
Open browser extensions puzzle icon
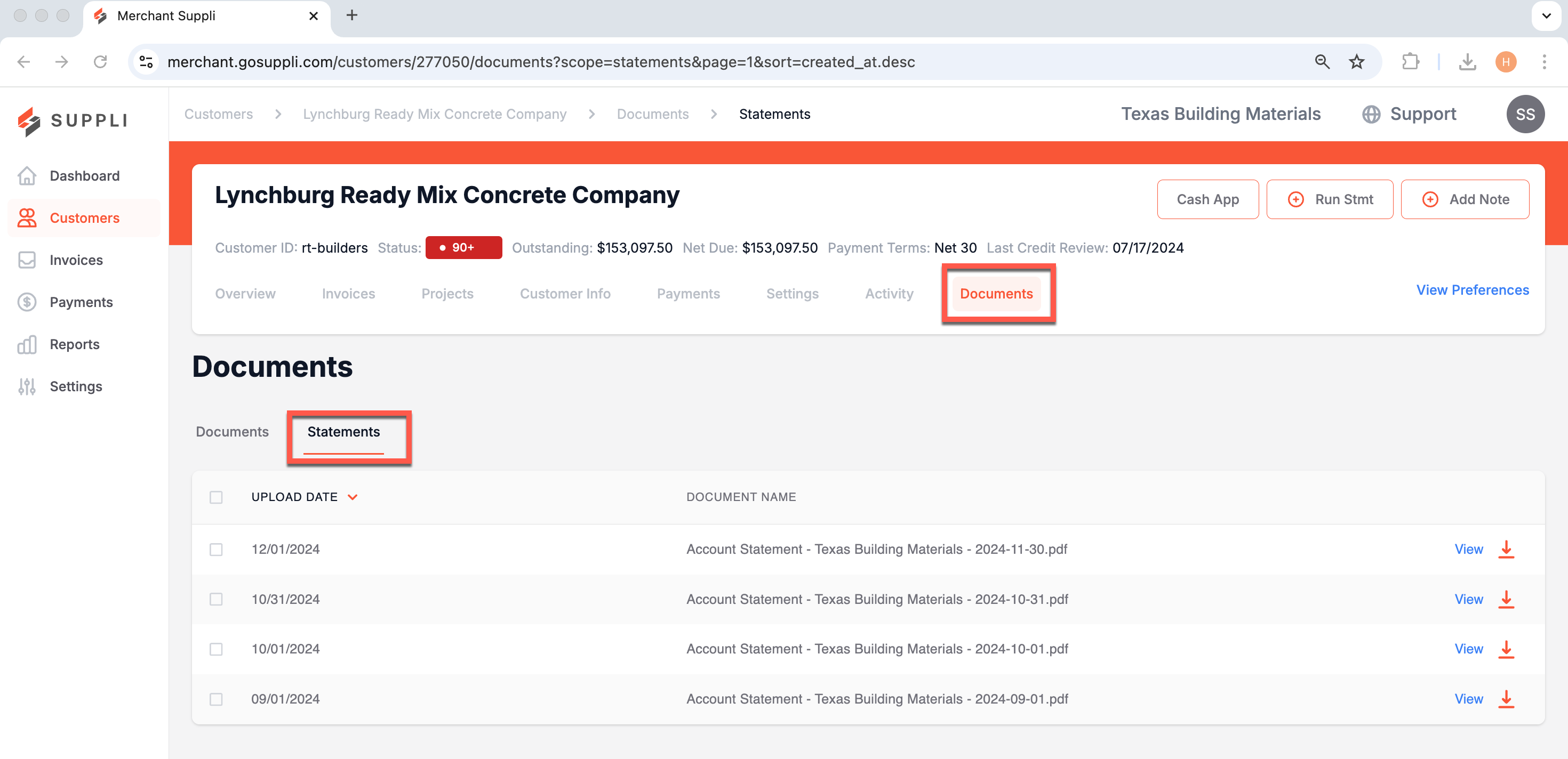click(x=1410, y=61)
